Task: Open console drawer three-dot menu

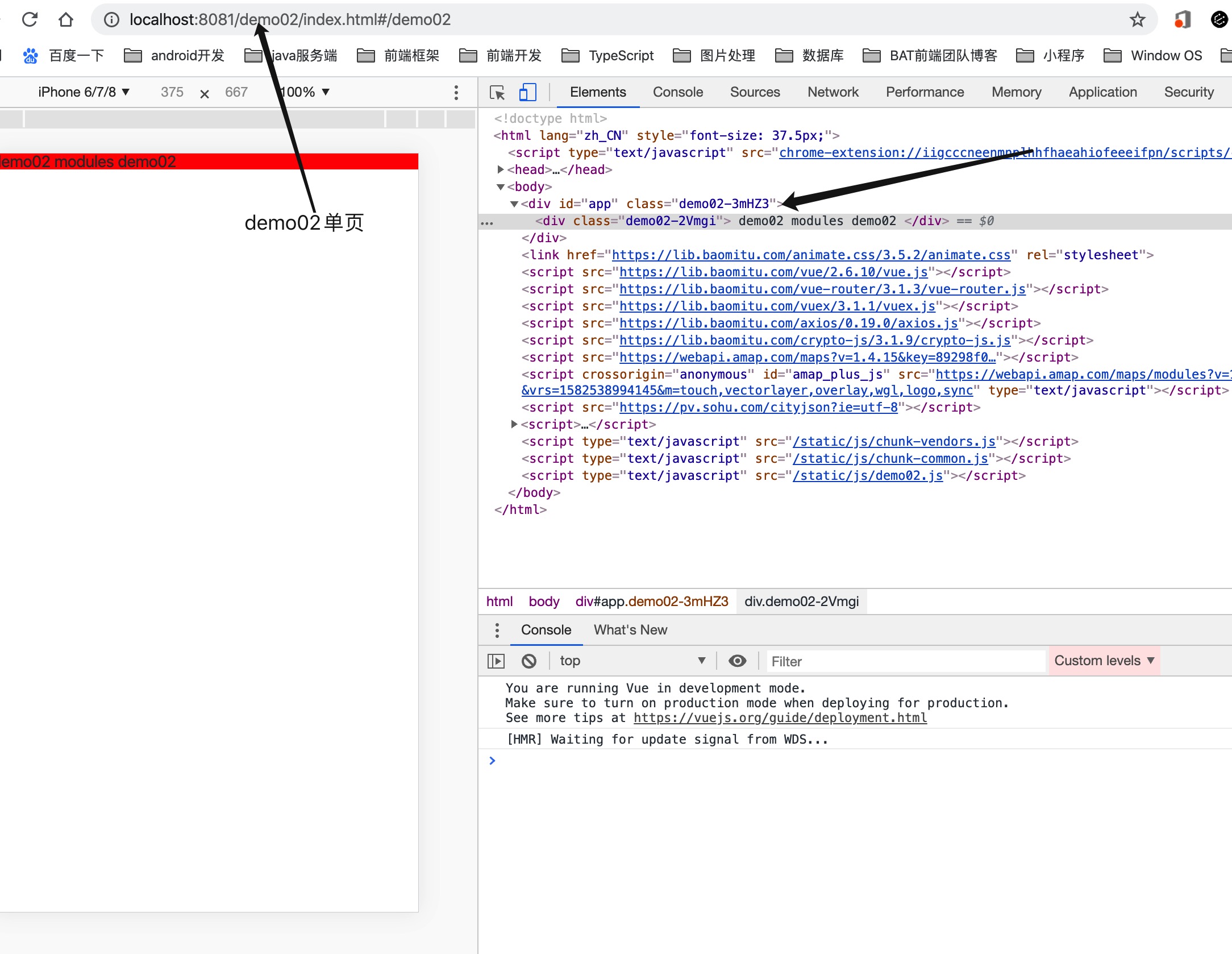Action: tap(497, 630)
